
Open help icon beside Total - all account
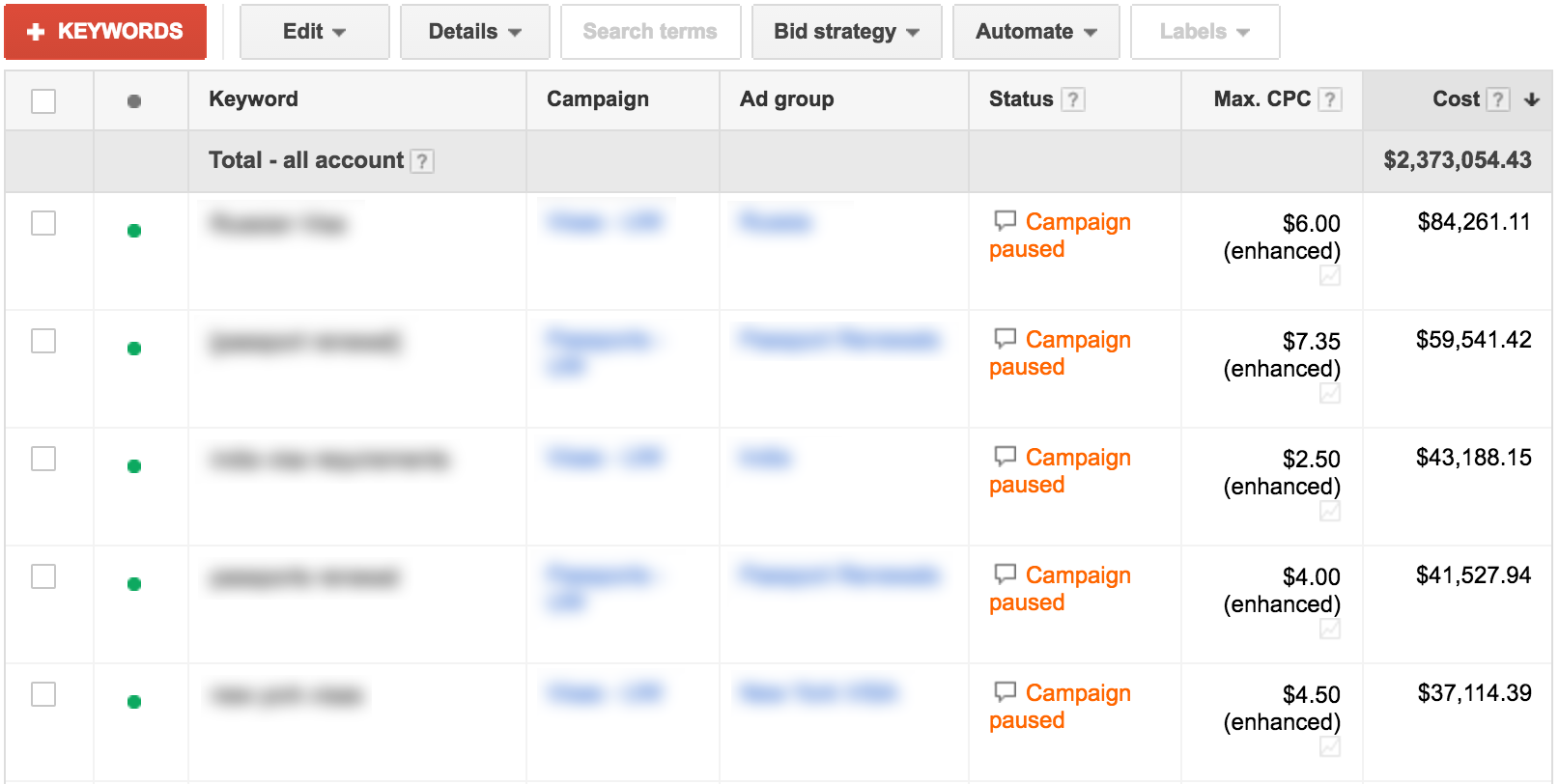coord(422,161)
